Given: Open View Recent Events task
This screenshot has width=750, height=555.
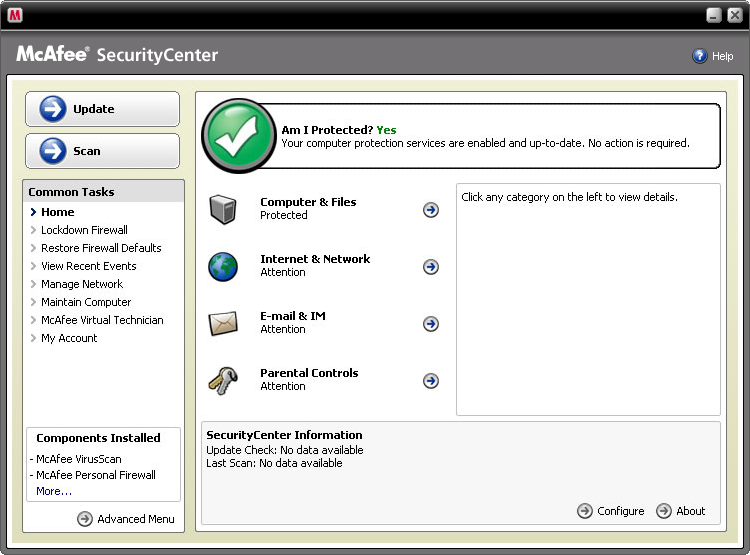Looking at the screenshot, I should point(88,266).
